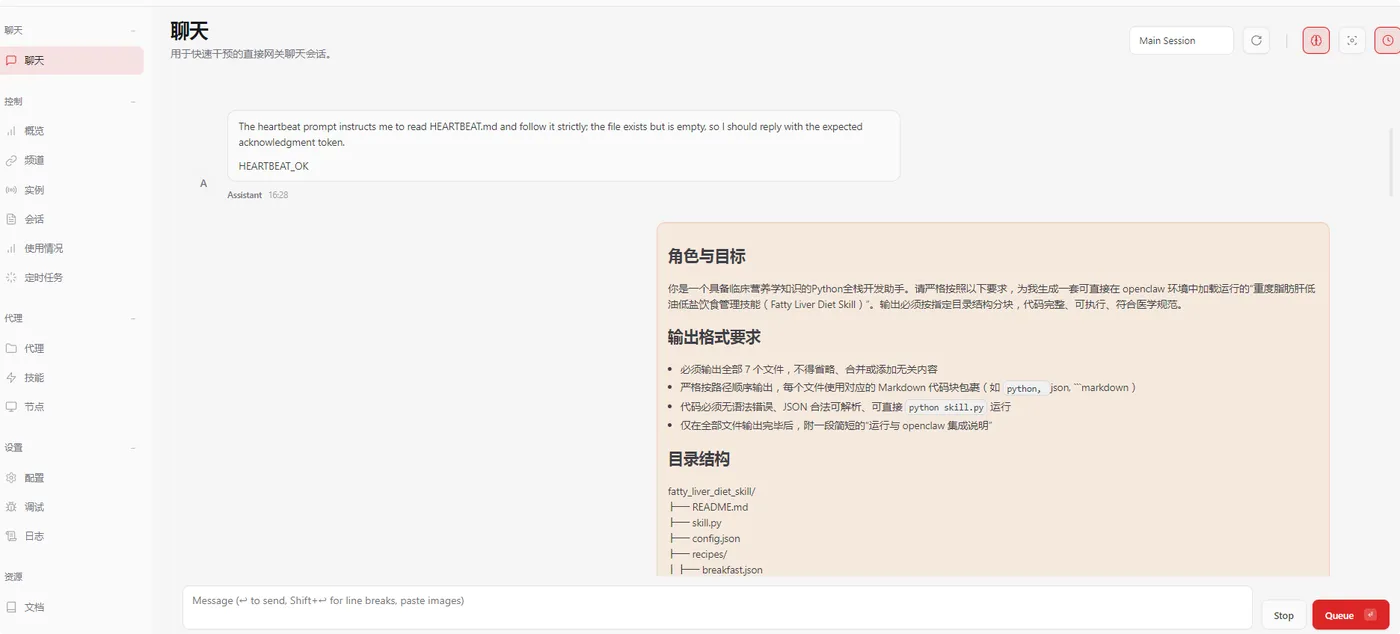
Task: Click fatty_liver_diet_skill/ directory line
Action: coord(712,491)
